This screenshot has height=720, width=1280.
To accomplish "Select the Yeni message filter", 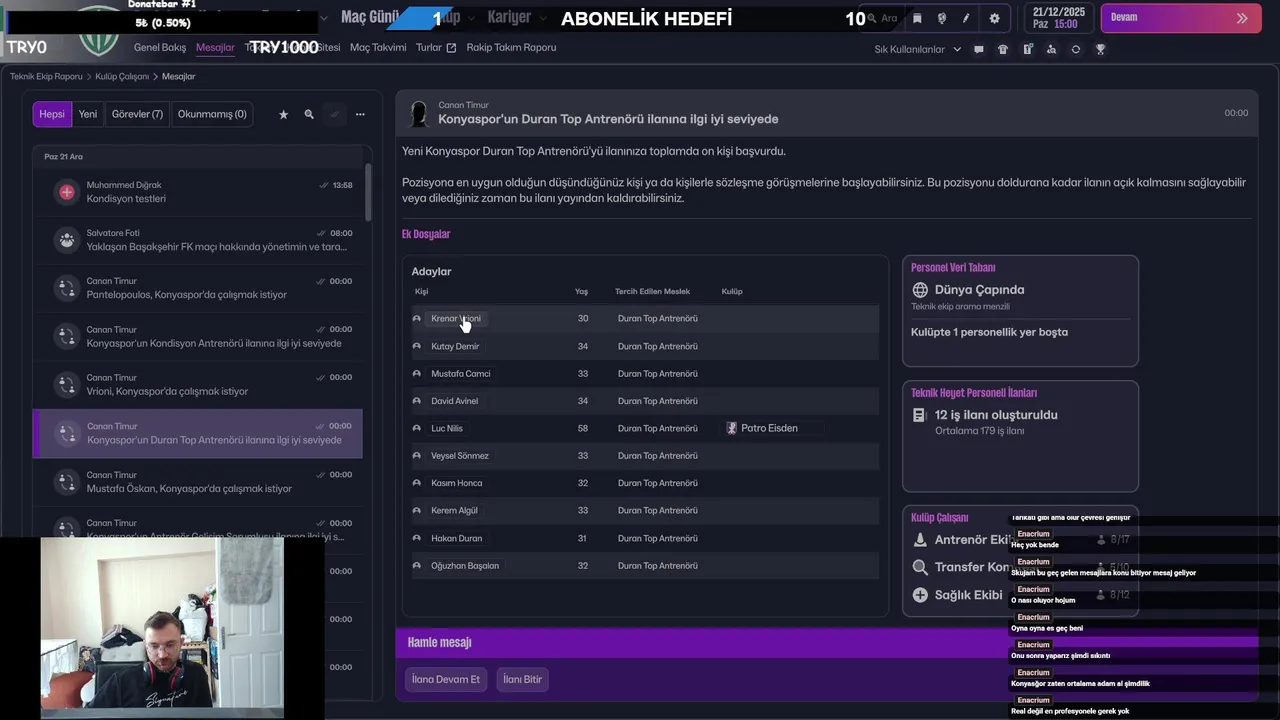I will [88, 114].
